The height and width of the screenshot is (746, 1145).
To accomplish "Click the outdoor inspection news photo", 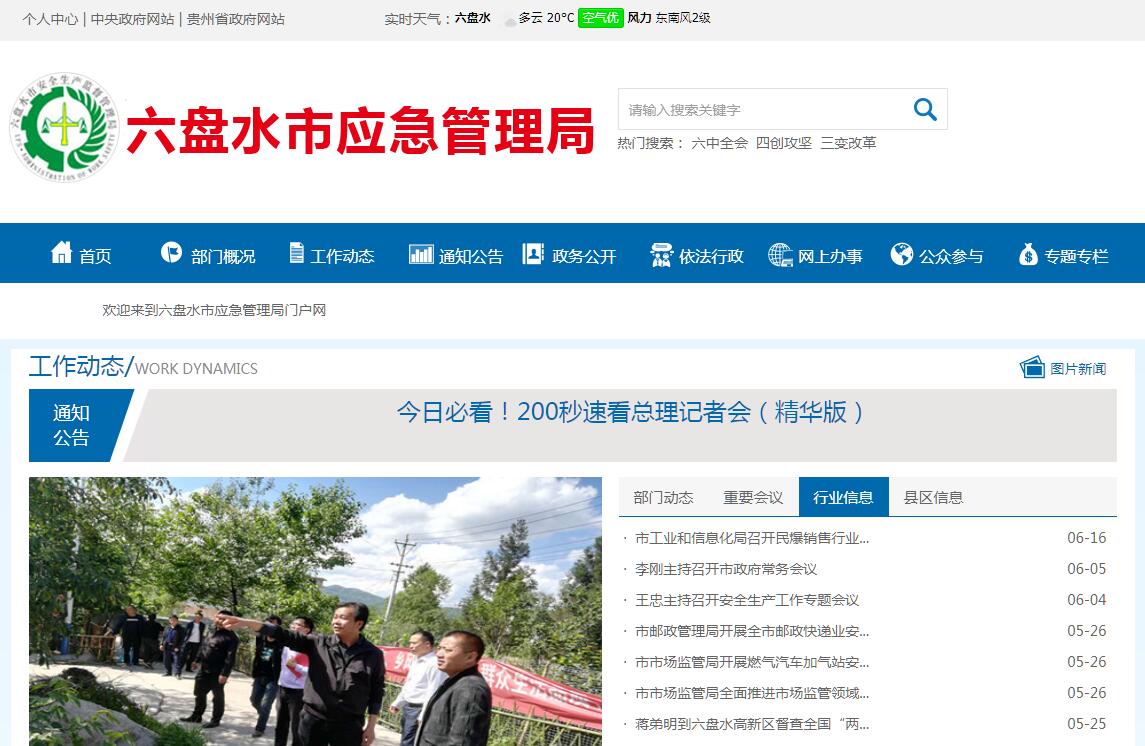I will pyautogui.click(x=315, y=611).
